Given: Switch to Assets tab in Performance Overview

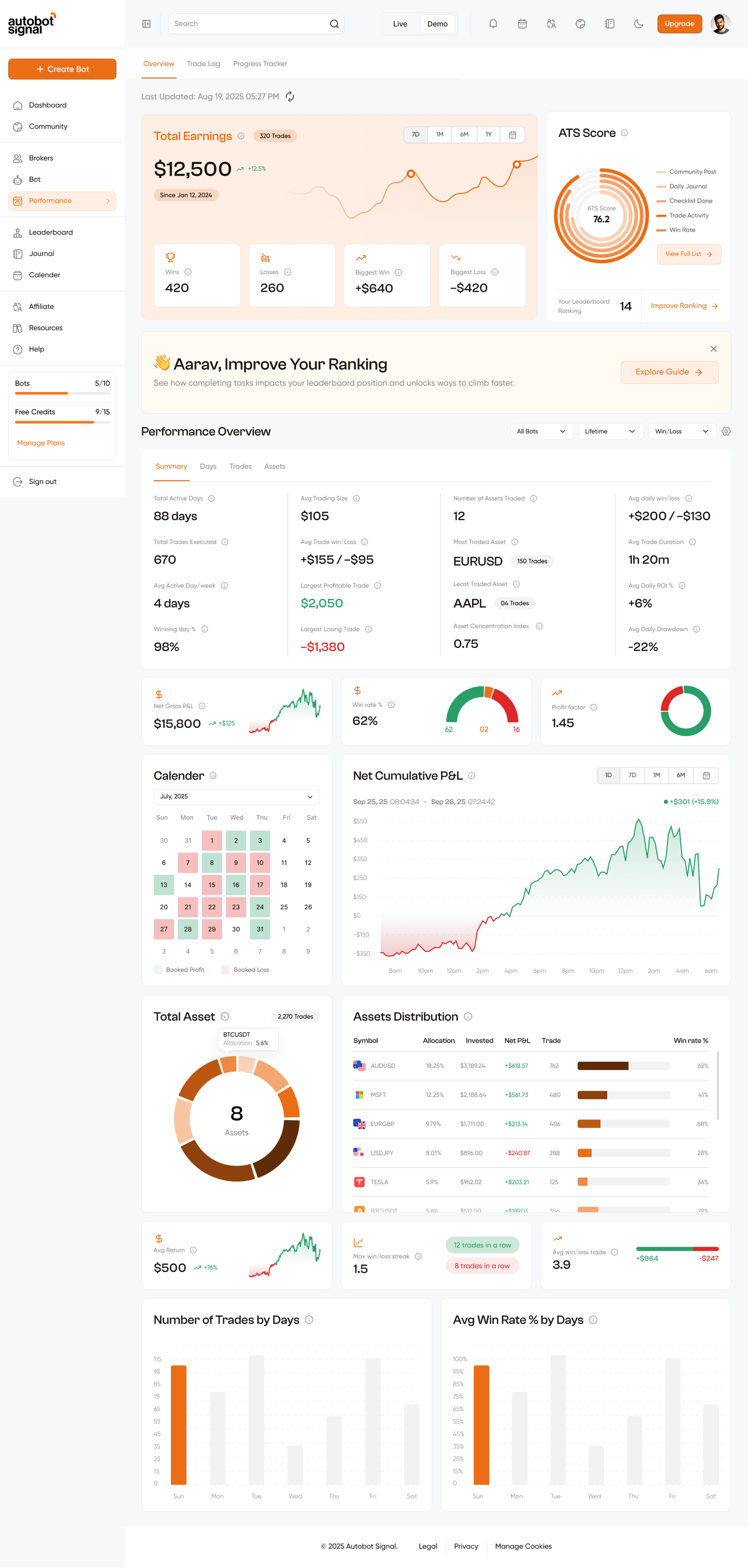Looking at the screenshot, I should coord(275,466).
